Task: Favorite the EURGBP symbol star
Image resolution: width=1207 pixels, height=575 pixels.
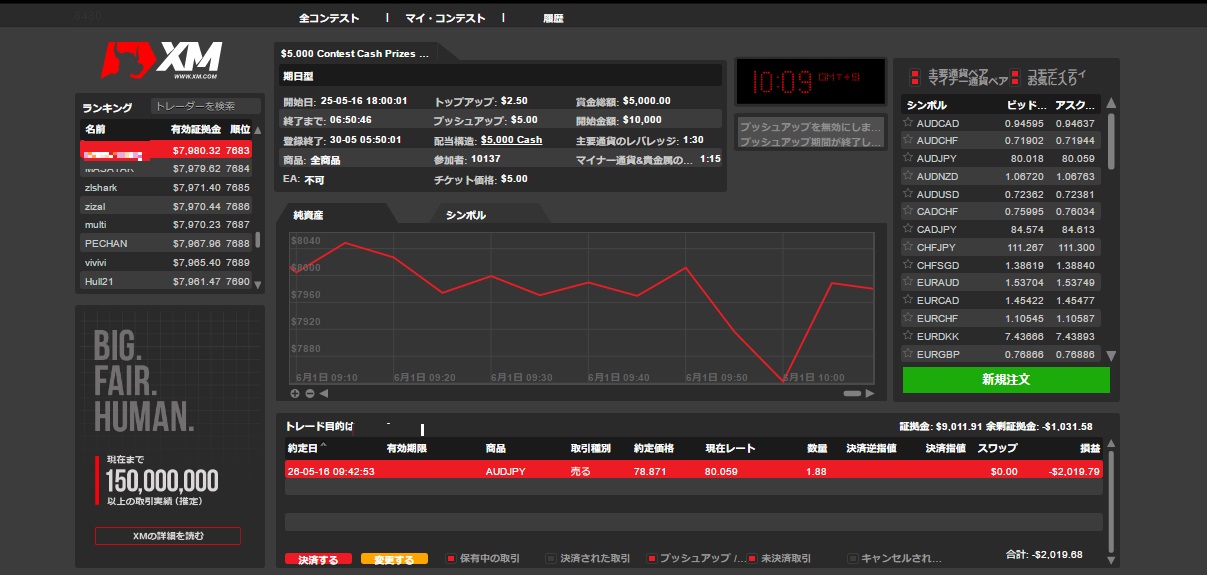Action: [908, 353]
